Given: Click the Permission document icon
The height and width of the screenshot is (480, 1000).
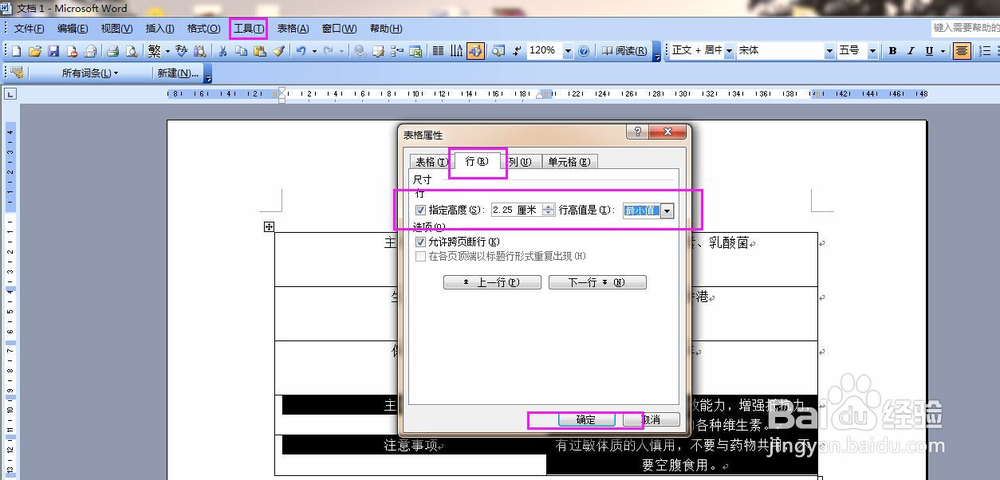Looking at the screenshot, I should pos(72,51).
